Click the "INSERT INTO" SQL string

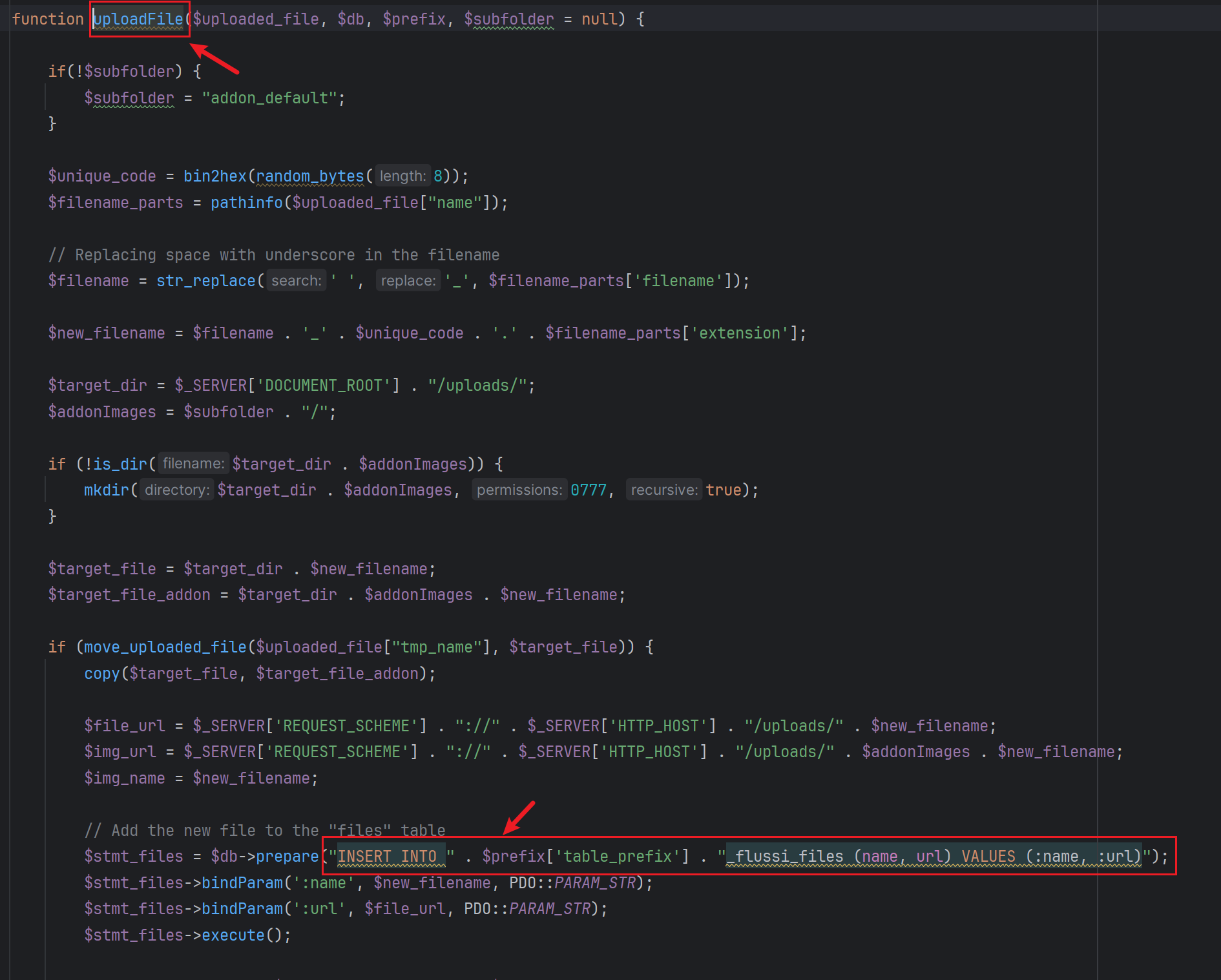391,857
